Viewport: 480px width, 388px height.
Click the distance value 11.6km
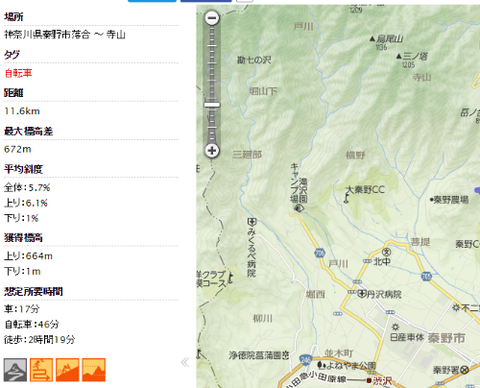coord(22,111)
